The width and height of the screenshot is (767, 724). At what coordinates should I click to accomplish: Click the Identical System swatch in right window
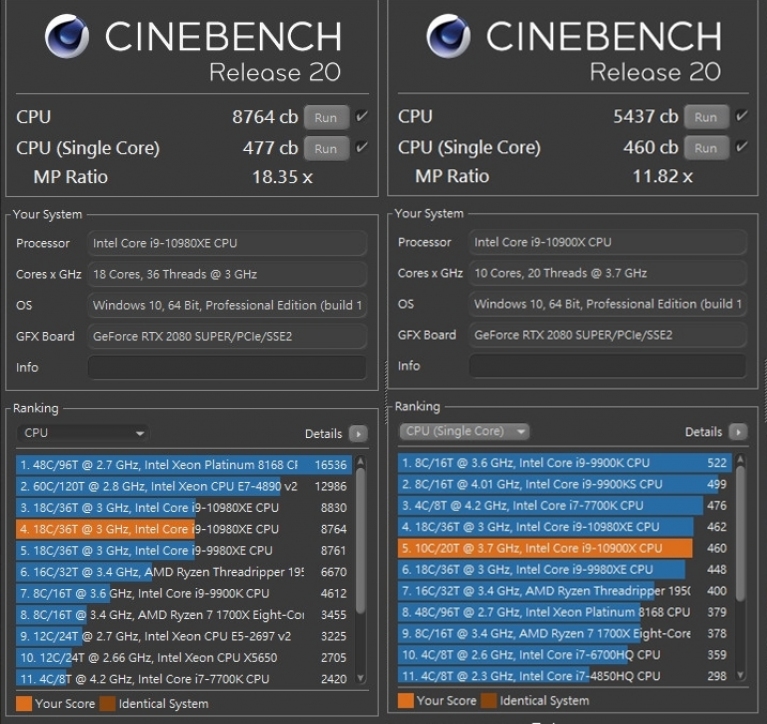click(x=489, y=701)
